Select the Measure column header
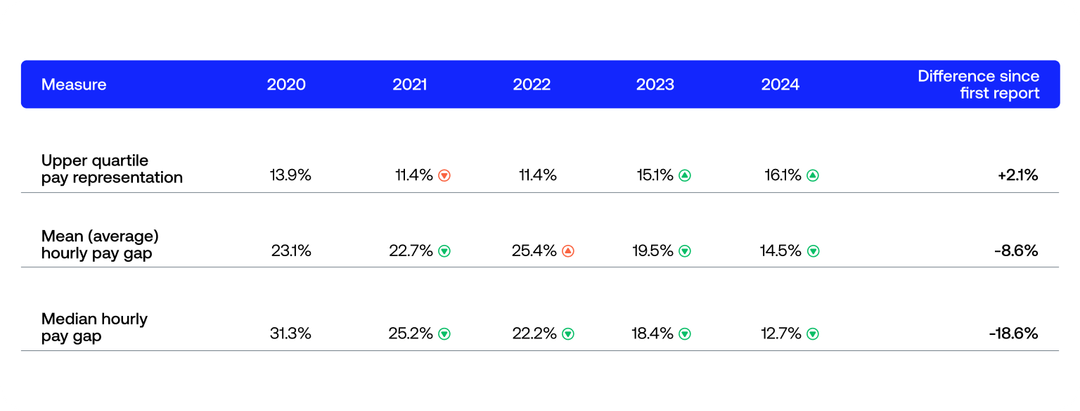Image resolution: width=1080 pixels, height=411 pixels. click(73, 85)
